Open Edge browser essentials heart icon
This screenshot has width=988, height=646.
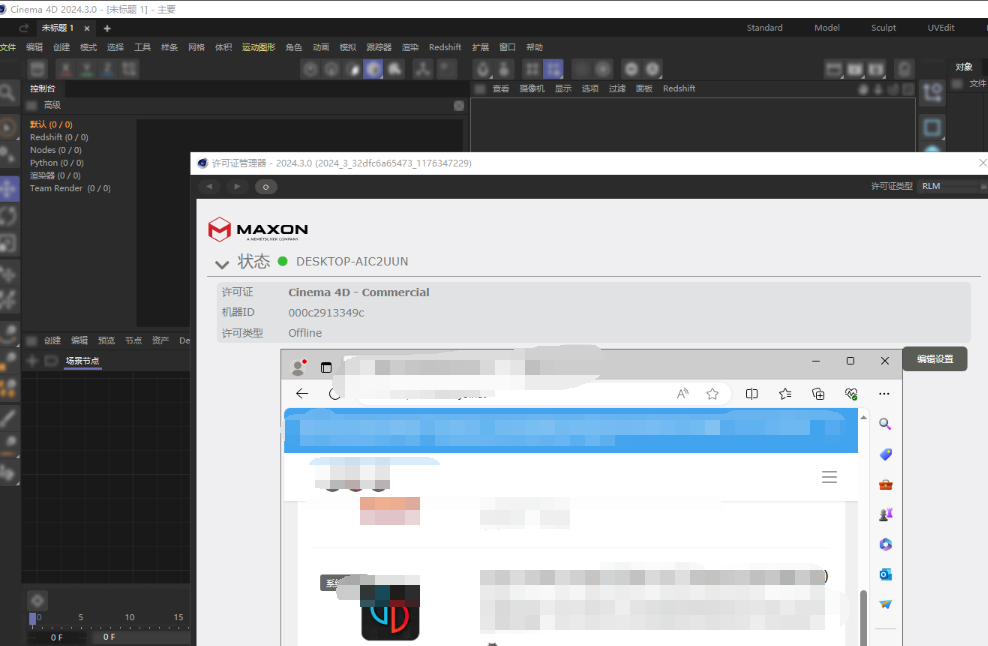click(x=851, y=394)
